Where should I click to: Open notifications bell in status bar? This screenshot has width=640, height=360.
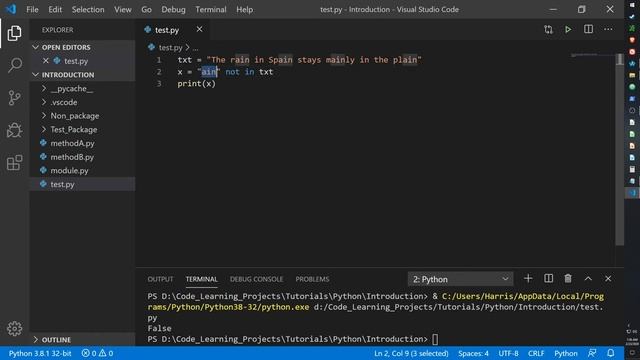click(x=611, y=353)
